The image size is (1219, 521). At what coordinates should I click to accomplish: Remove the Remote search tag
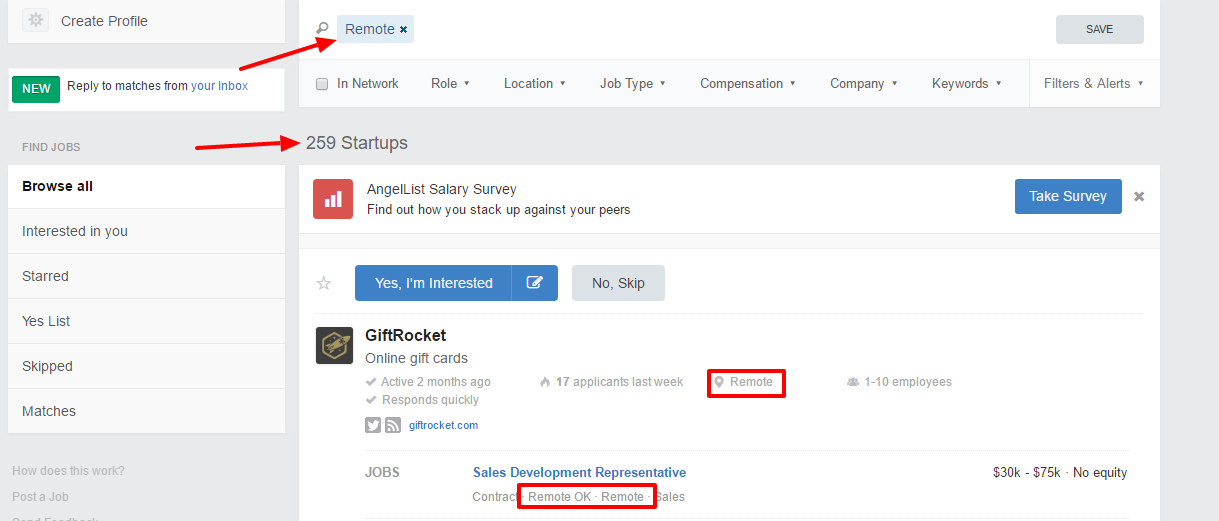(x=404, y=30)
